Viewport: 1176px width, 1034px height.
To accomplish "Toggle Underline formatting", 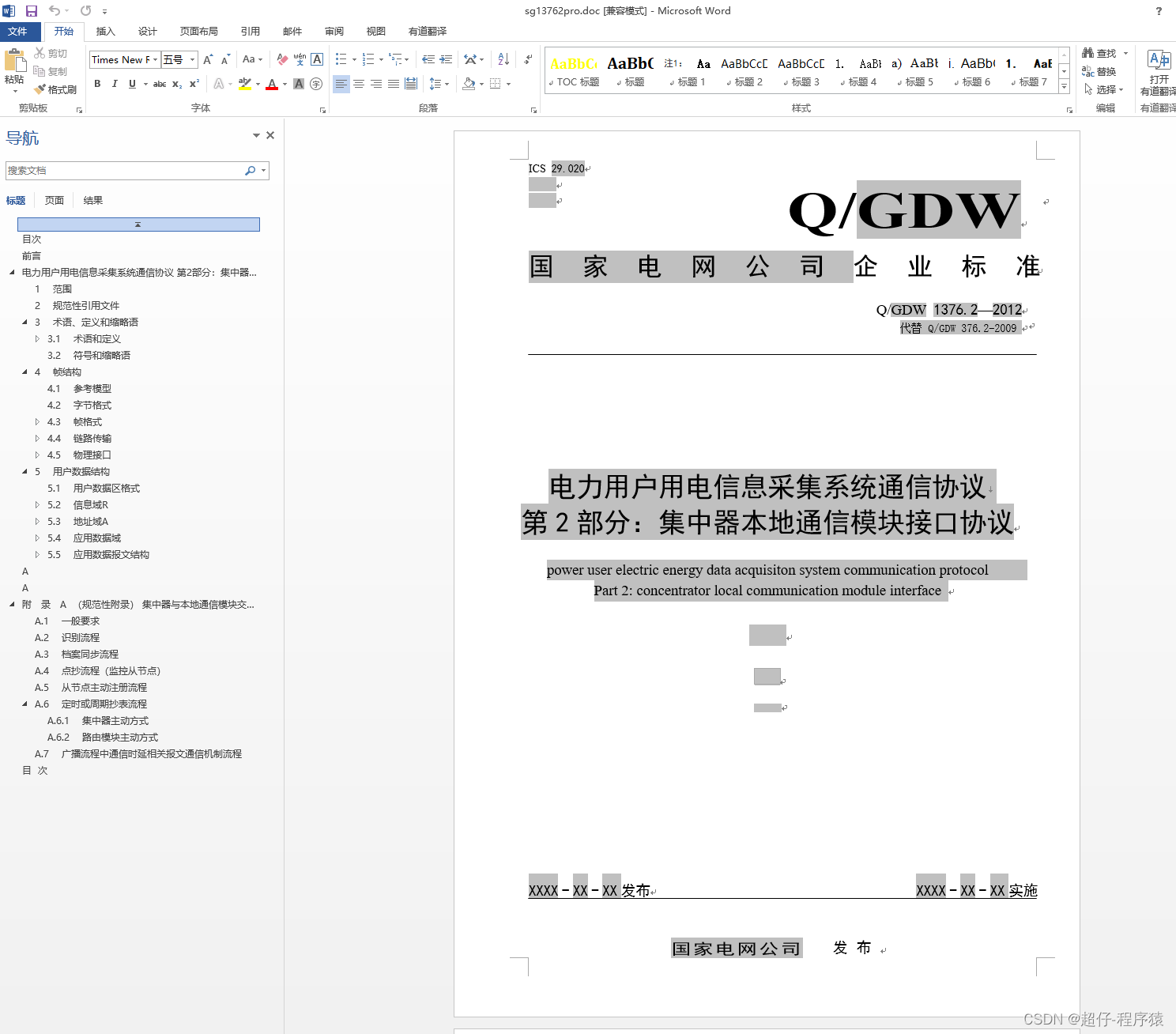I will coord(132,84).
